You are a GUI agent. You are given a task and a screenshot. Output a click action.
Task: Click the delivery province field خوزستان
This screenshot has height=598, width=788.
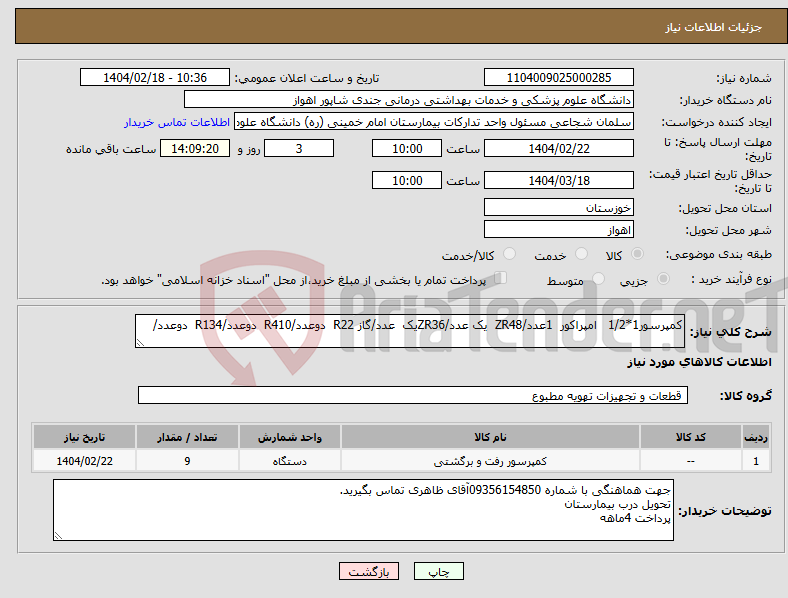pos(558,208)
